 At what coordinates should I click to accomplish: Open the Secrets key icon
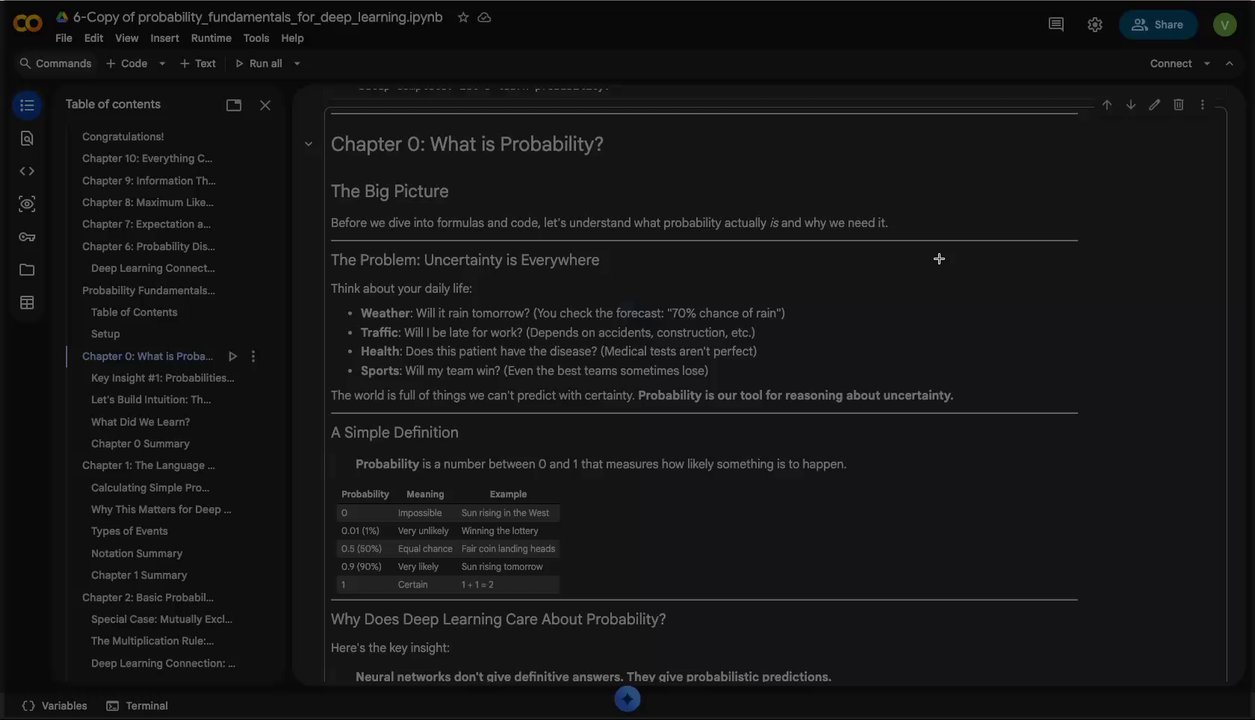[x=27, y=237]
